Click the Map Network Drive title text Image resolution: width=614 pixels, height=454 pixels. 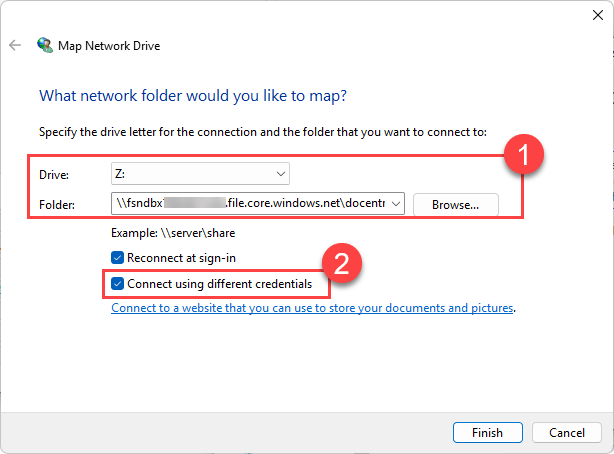tap(109, 46)
